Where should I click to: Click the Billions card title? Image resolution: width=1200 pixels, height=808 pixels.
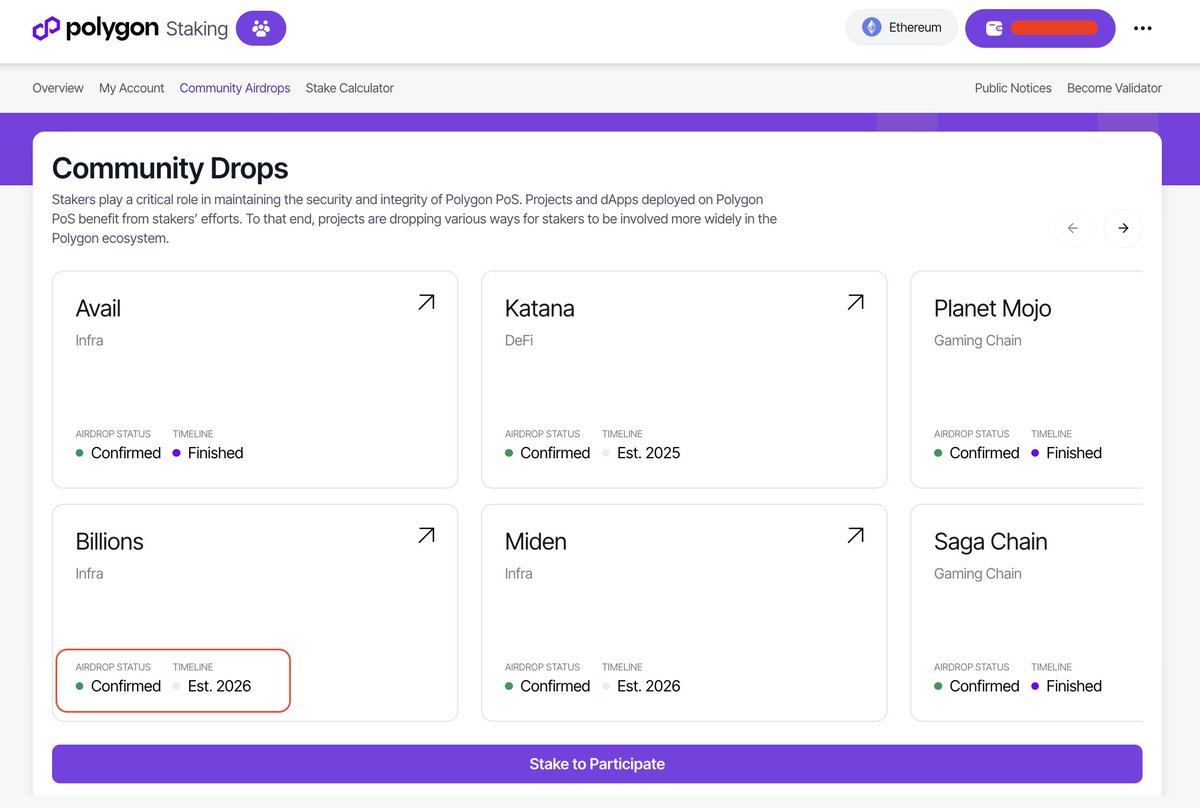[x=110, y=542]
